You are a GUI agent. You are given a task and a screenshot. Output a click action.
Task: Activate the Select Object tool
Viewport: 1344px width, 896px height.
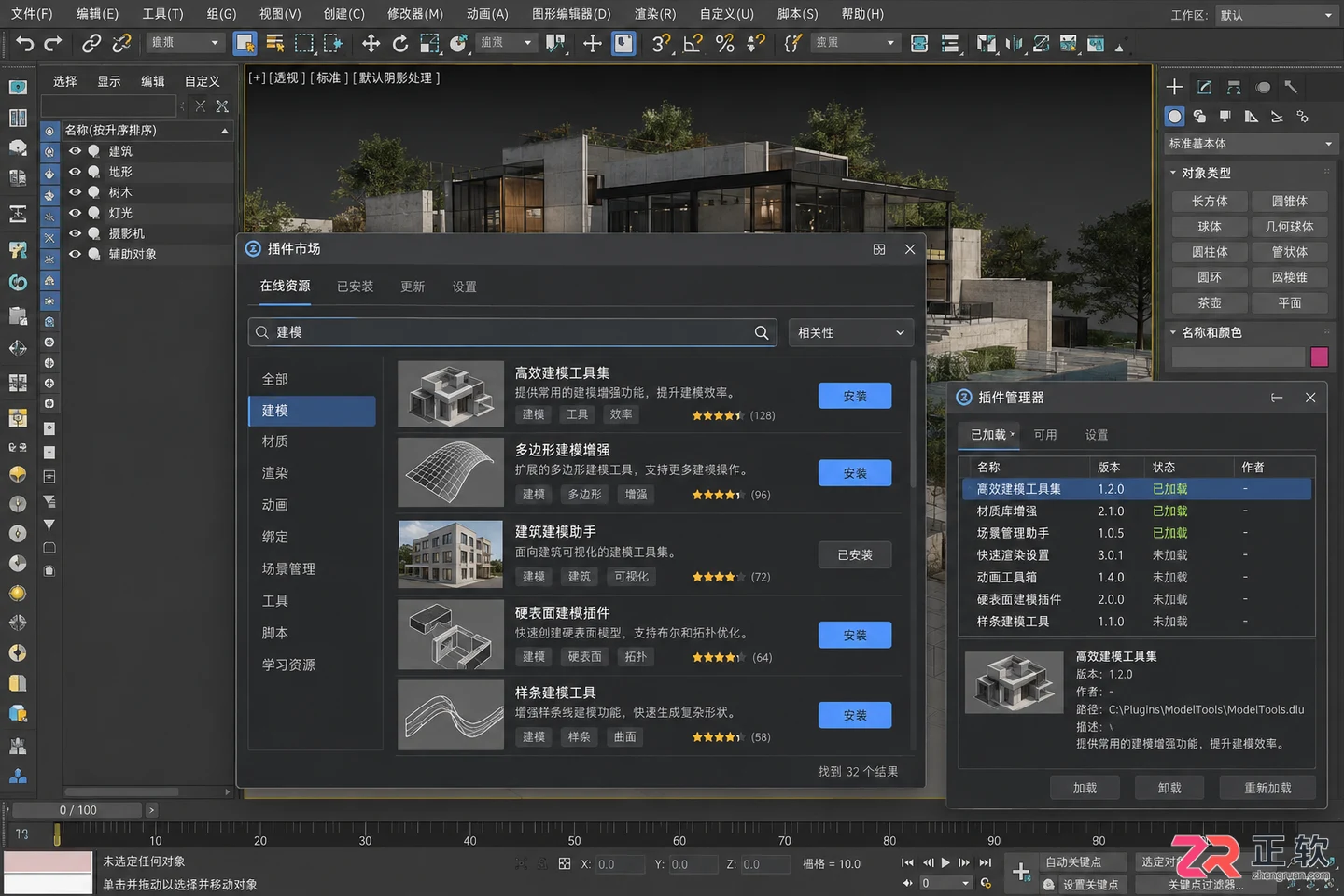pyautogui.click(x=245, y=43)
